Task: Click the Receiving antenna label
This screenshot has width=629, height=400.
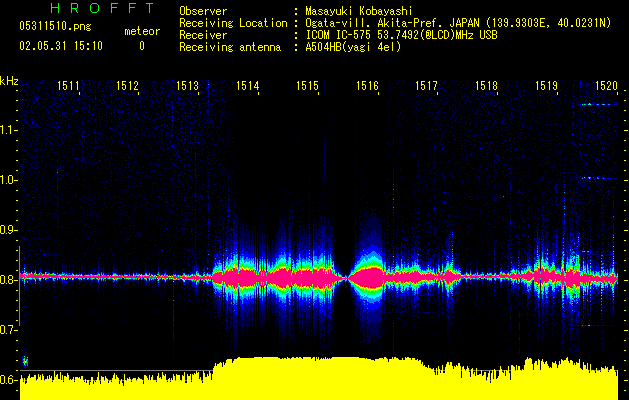Action: [x=230, y=47]
